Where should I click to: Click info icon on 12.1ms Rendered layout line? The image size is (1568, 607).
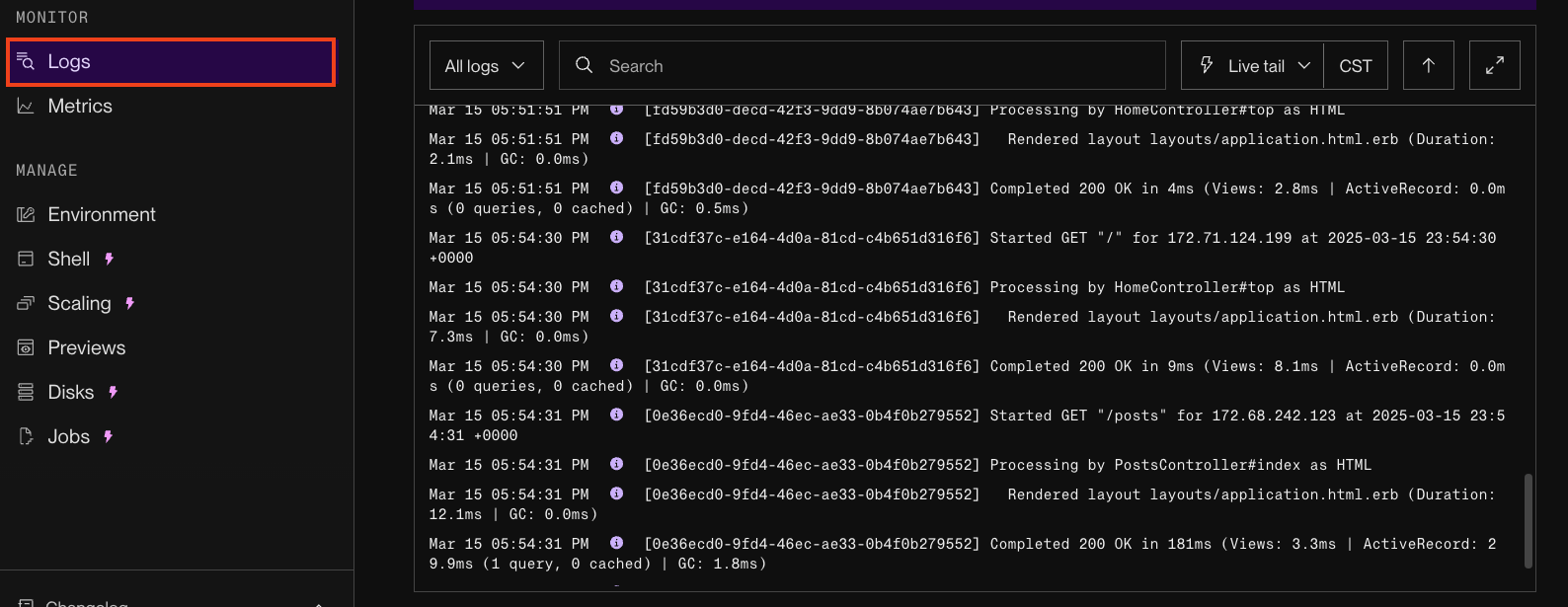616,493
